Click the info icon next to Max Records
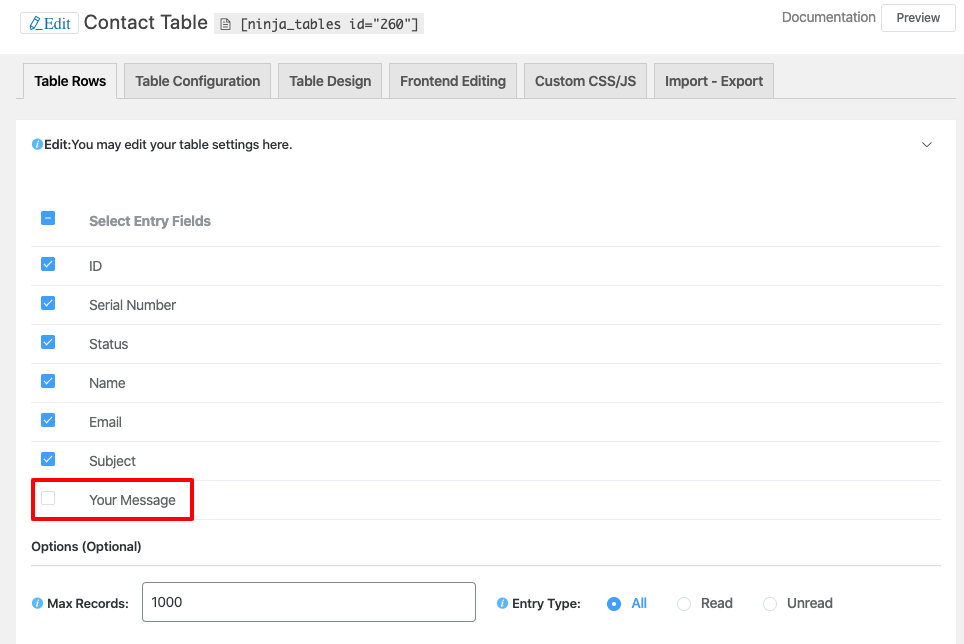The width and height of the screenshot is (964, 644). point(37,604)
